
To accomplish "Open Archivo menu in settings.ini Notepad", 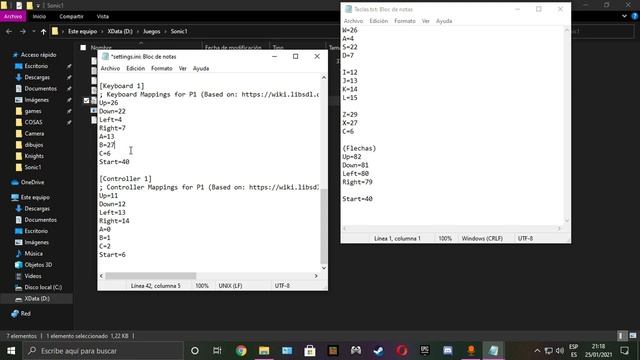I will click(x=110, y=69).
